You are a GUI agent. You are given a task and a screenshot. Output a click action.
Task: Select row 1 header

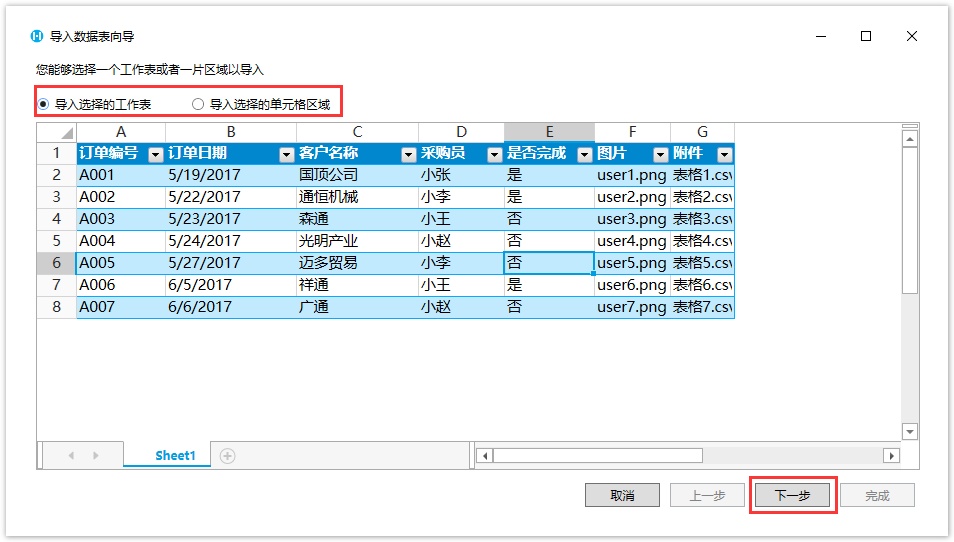point(57,153)
